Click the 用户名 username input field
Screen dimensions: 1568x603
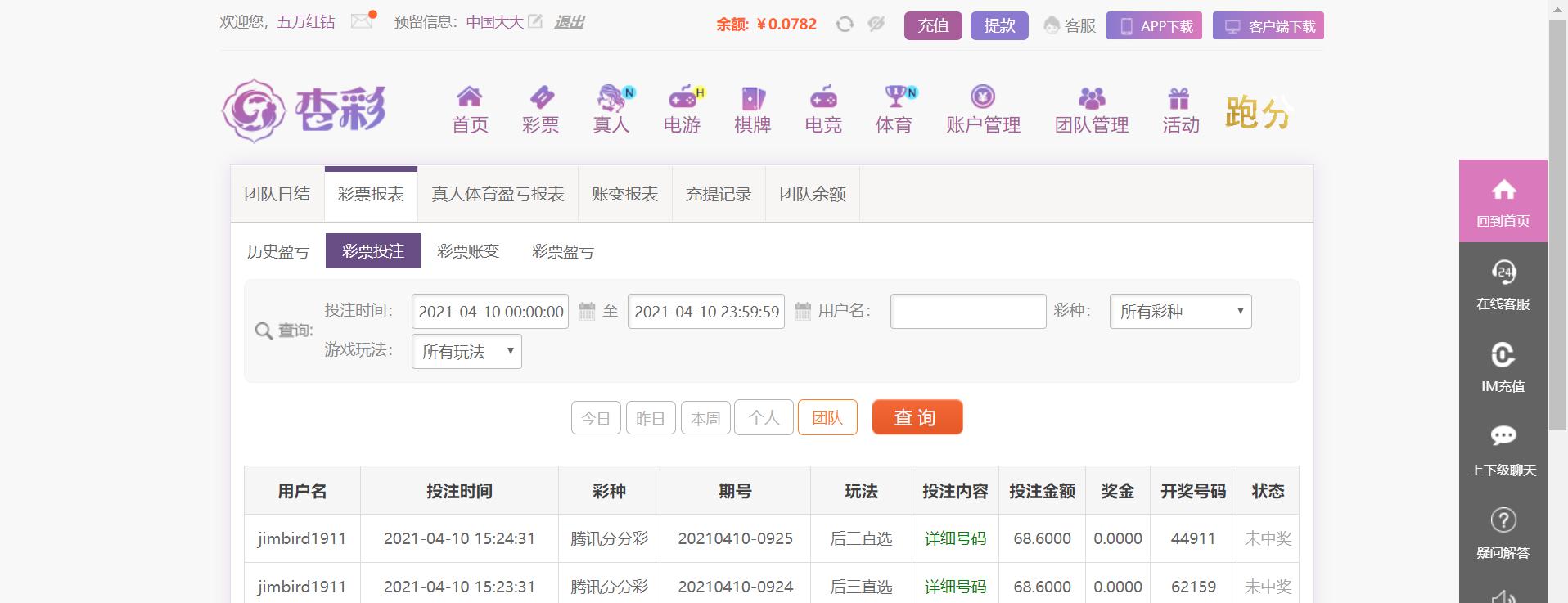coord(968,312)
